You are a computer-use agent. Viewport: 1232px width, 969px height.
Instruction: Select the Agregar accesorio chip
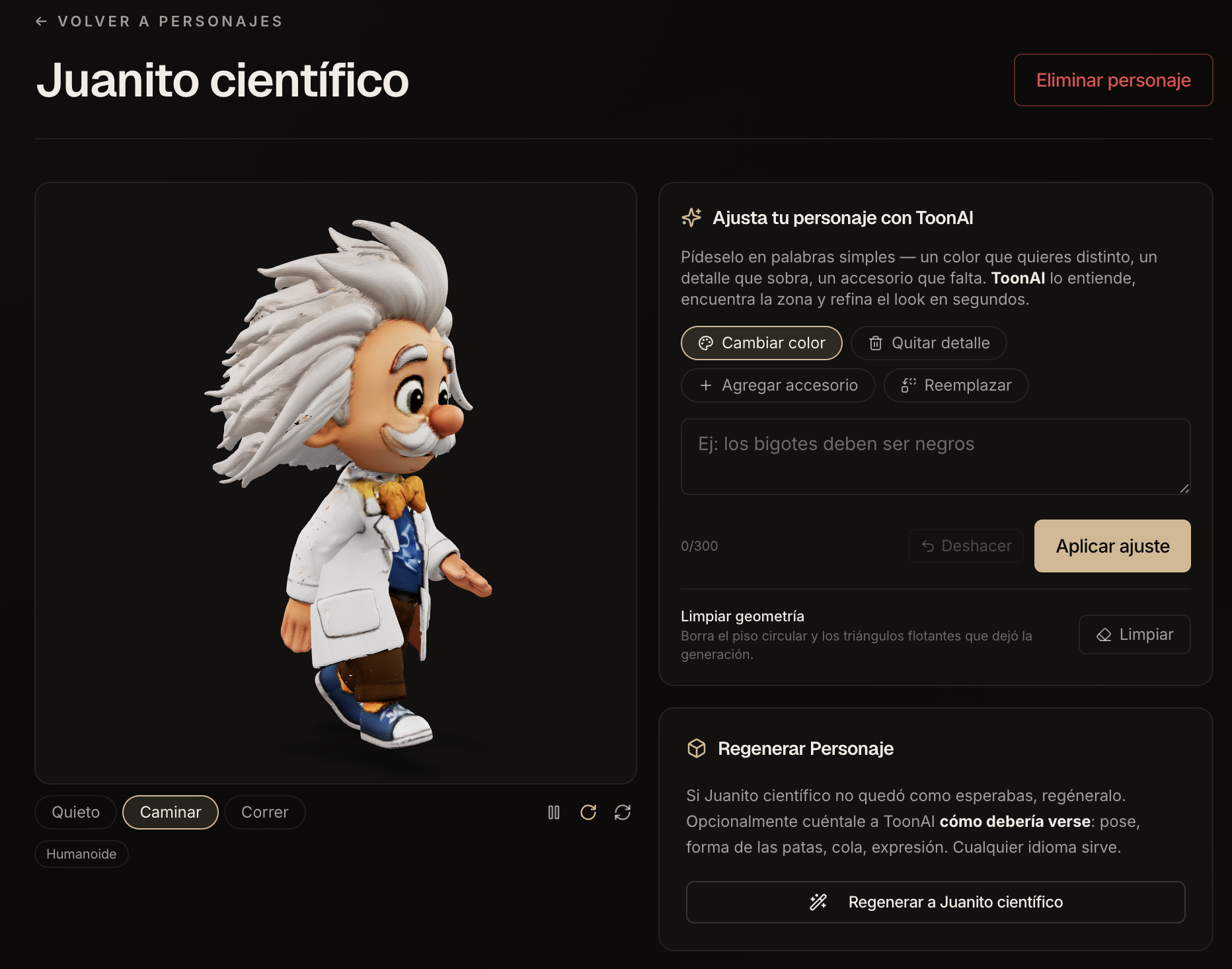[x=778, y=385]
